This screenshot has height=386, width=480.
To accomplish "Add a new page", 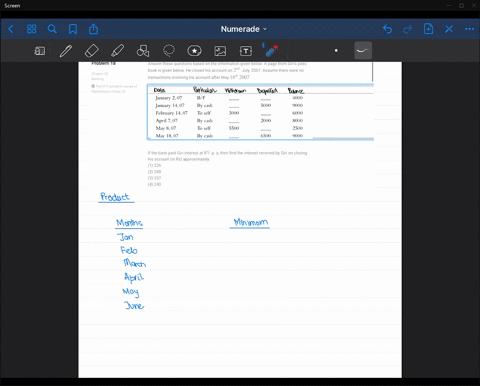I will tap(428, 29).
